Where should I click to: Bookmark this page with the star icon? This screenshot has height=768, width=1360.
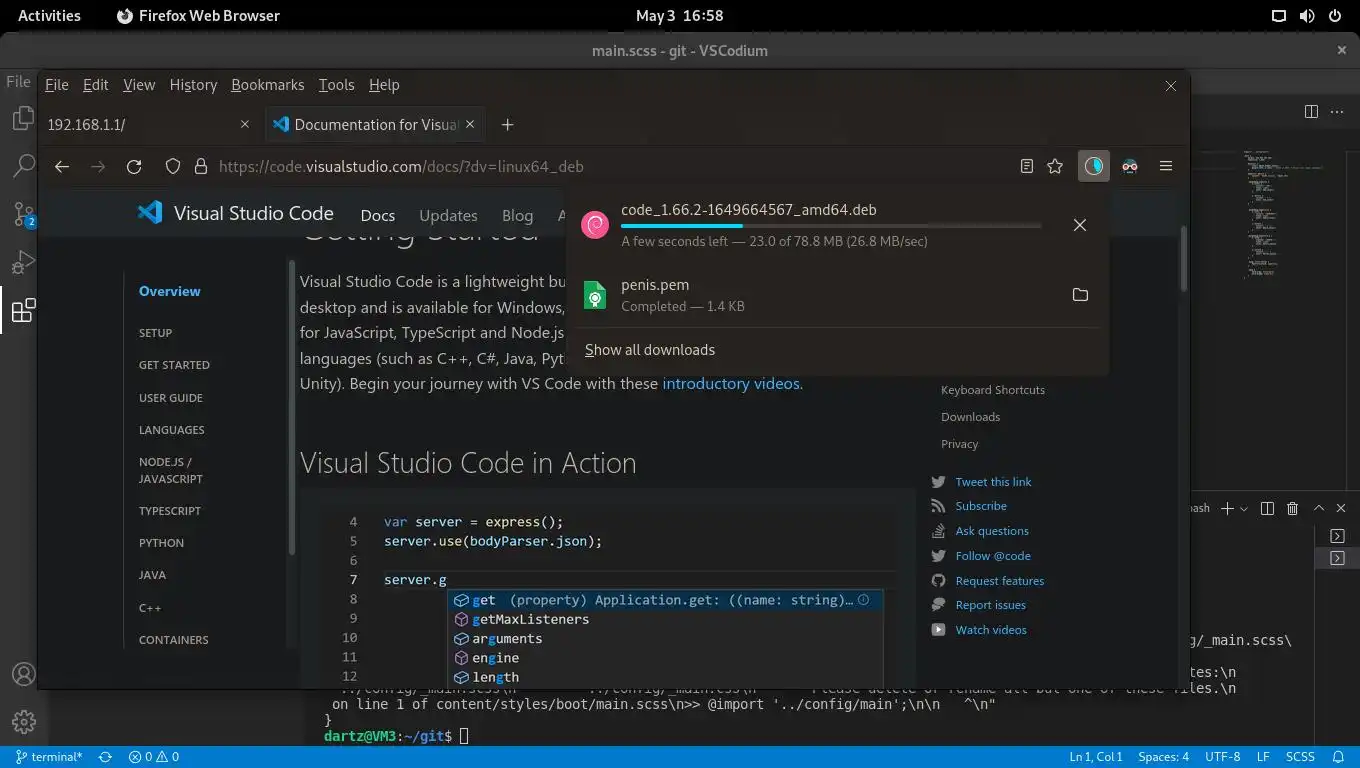(x=1055, y=166)
